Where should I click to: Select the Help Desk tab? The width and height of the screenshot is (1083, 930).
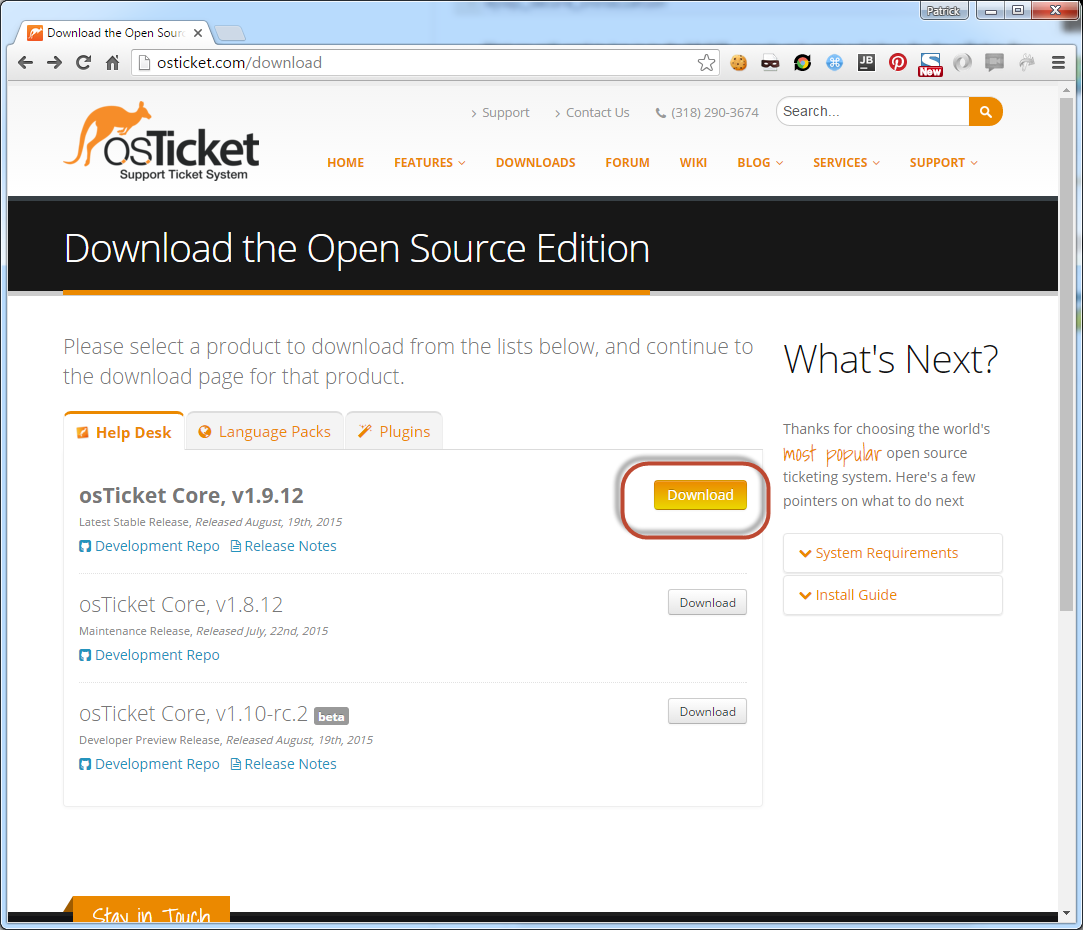(124, 432)
